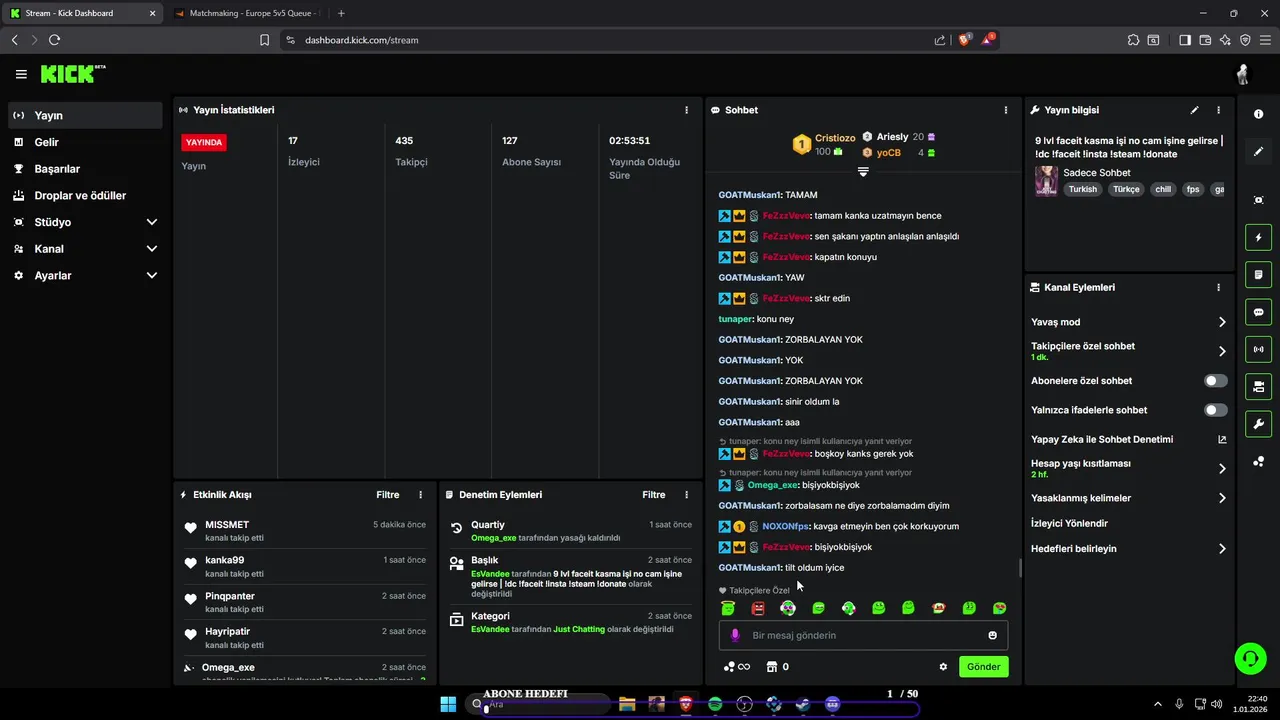Click the broadcast signal icon in right sidebar
Image resolution: width=1280 pixels, height=720 pixels.
pos(1258,349)
